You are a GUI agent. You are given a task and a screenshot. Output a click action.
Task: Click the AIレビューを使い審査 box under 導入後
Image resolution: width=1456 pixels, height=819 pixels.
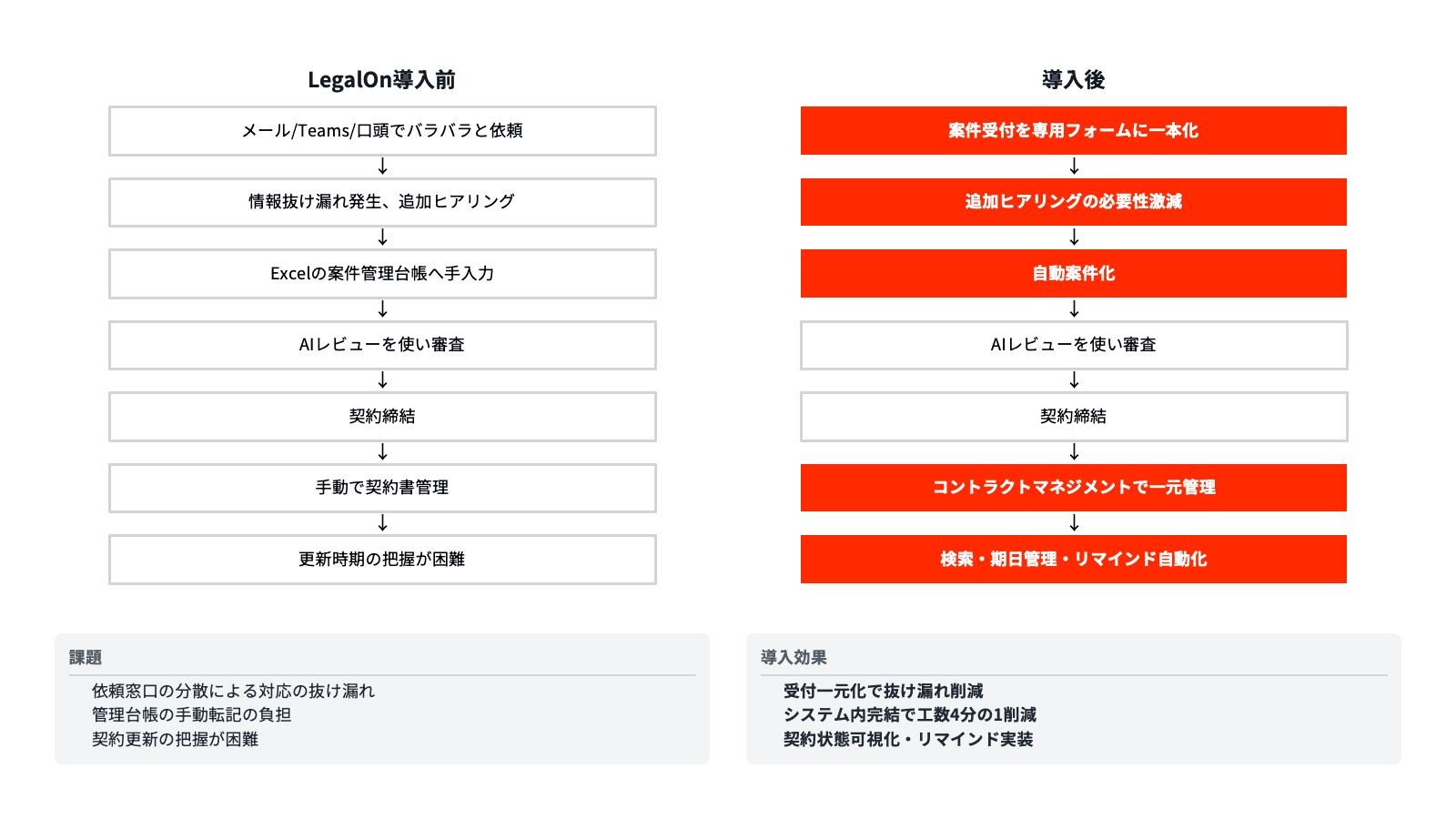coord(1074,345)
